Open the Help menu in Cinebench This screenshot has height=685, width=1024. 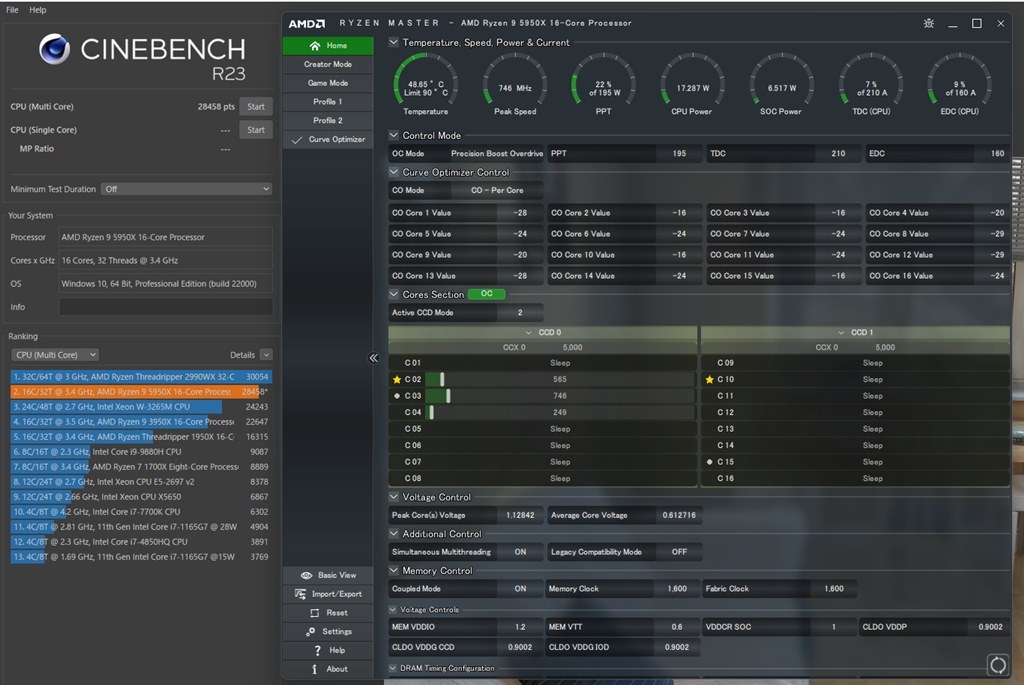38,10
